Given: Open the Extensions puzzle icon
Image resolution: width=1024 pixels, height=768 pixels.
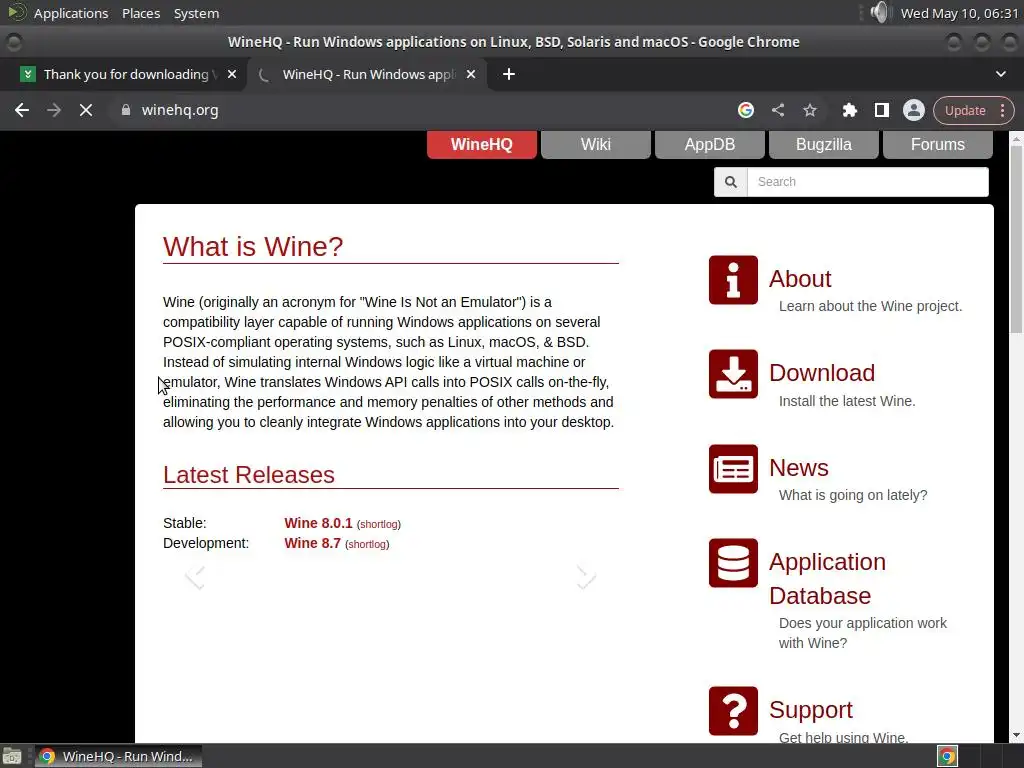Looking at the screenshot, I should [x=850, y=110].
